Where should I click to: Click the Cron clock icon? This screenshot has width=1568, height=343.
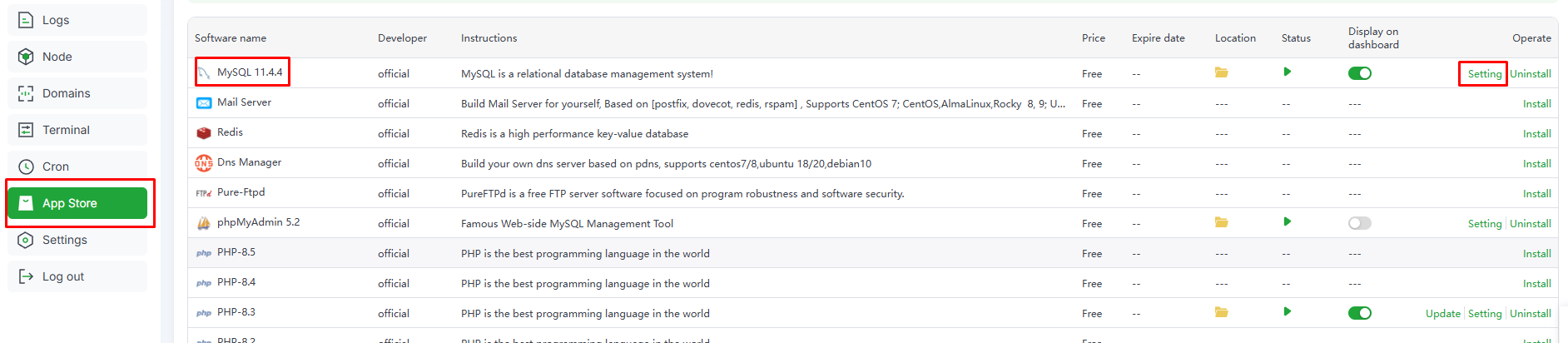pyautogui.click(x=26, y=167)
